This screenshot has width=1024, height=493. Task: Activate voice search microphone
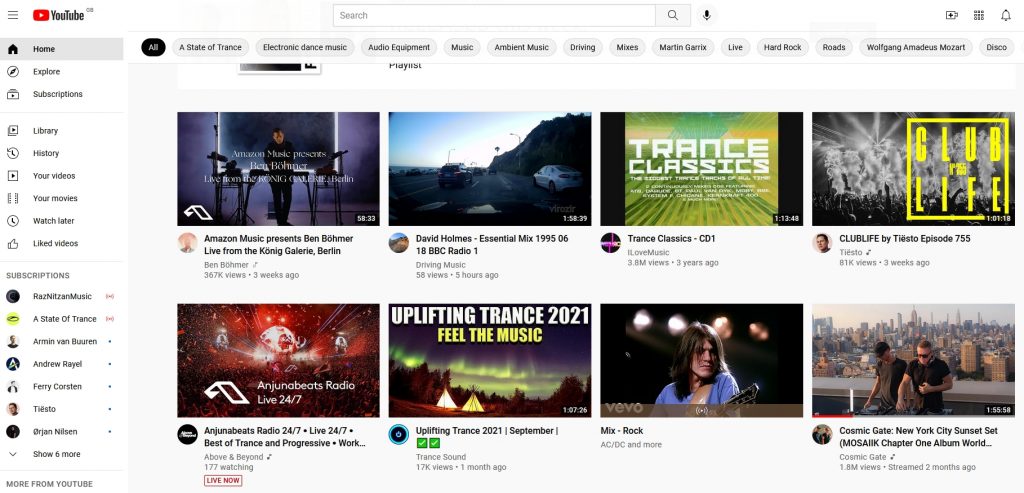tap(707, 15)
